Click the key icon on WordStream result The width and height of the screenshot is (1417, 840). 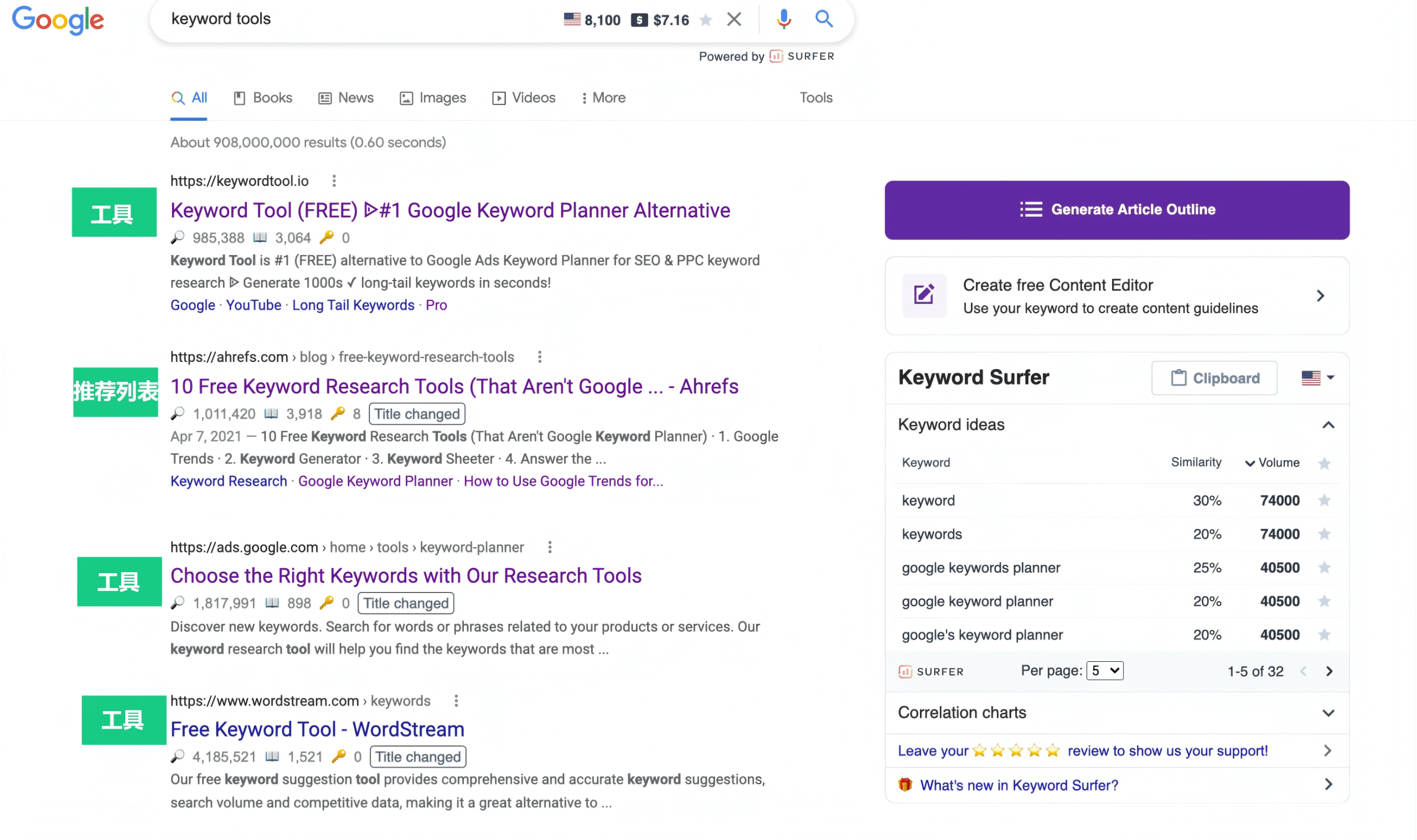339,757
